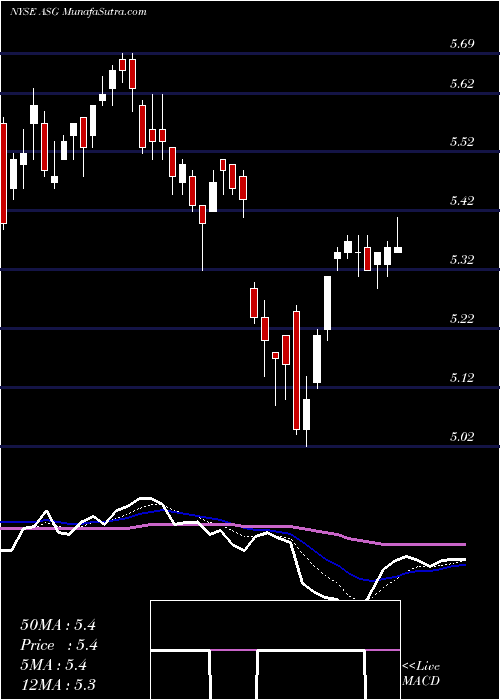Select the 5.62 price level label

(x=462, y=83)
